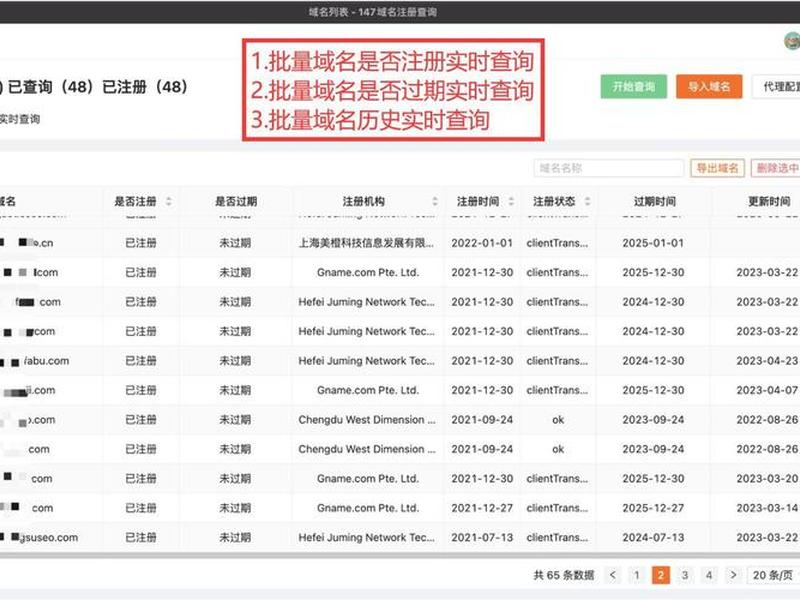Image resolution: width=800 pixels, height=600 pixels.
Task: Click the horizontal scrollbar below the table
Action: coord(400,556)
